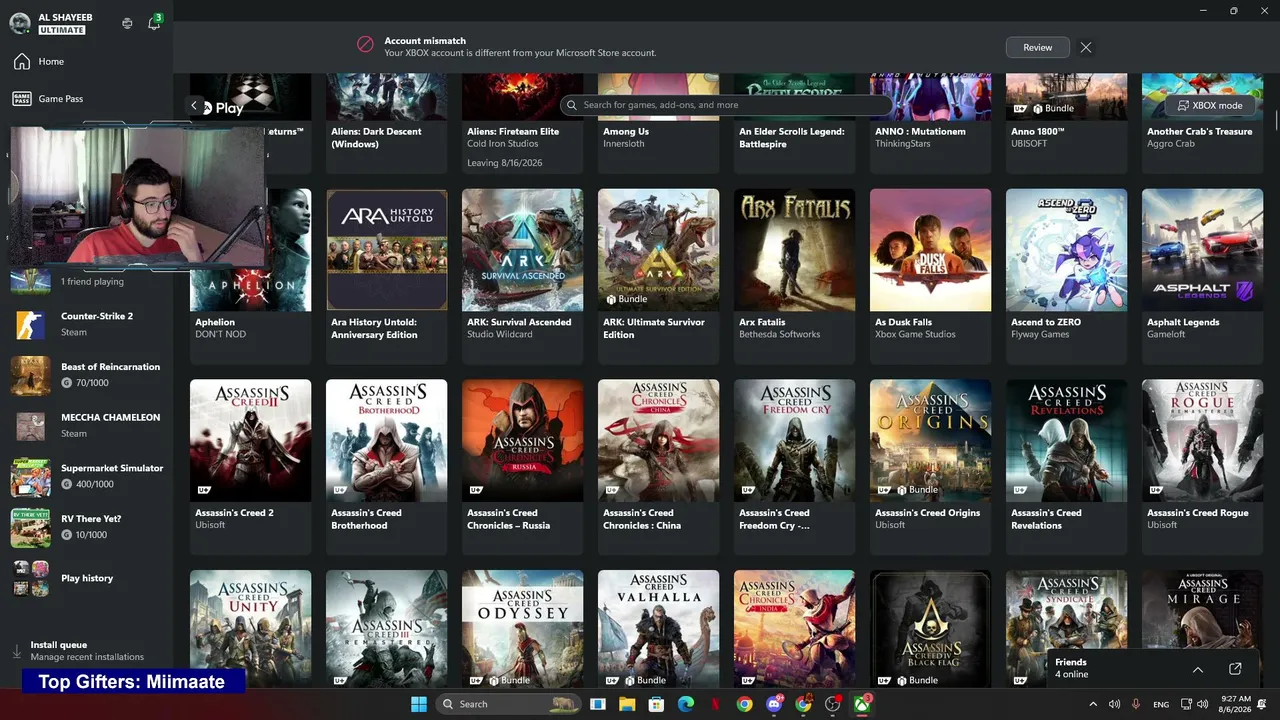The width and height of the screenshot is (1280, 720).
Task: Select Assassin's Creed Rogue Remastered cover
Action: click(x=1202, y=441)
